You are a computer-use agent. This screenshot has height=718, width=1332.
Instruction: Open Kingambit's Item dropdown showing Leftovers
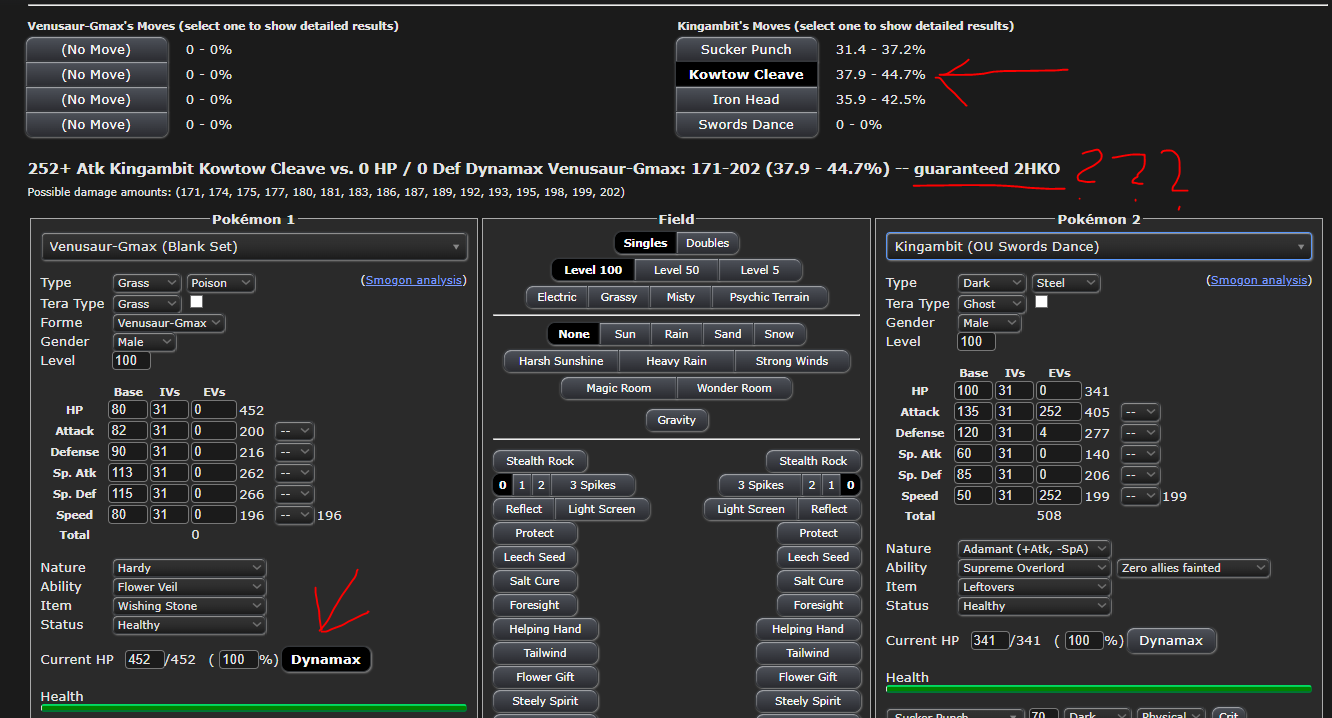[1034, 587]
